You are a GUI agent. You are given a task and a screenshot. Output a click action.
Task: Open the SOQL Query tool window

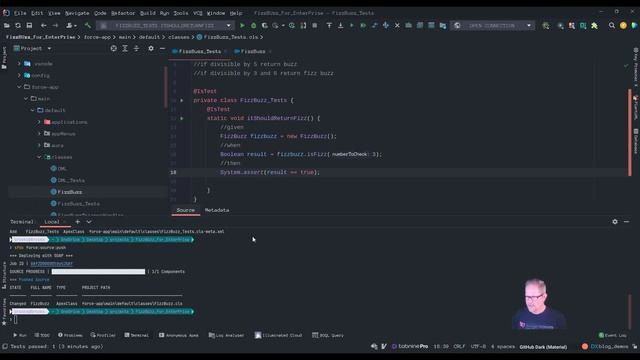coord(328,335)
